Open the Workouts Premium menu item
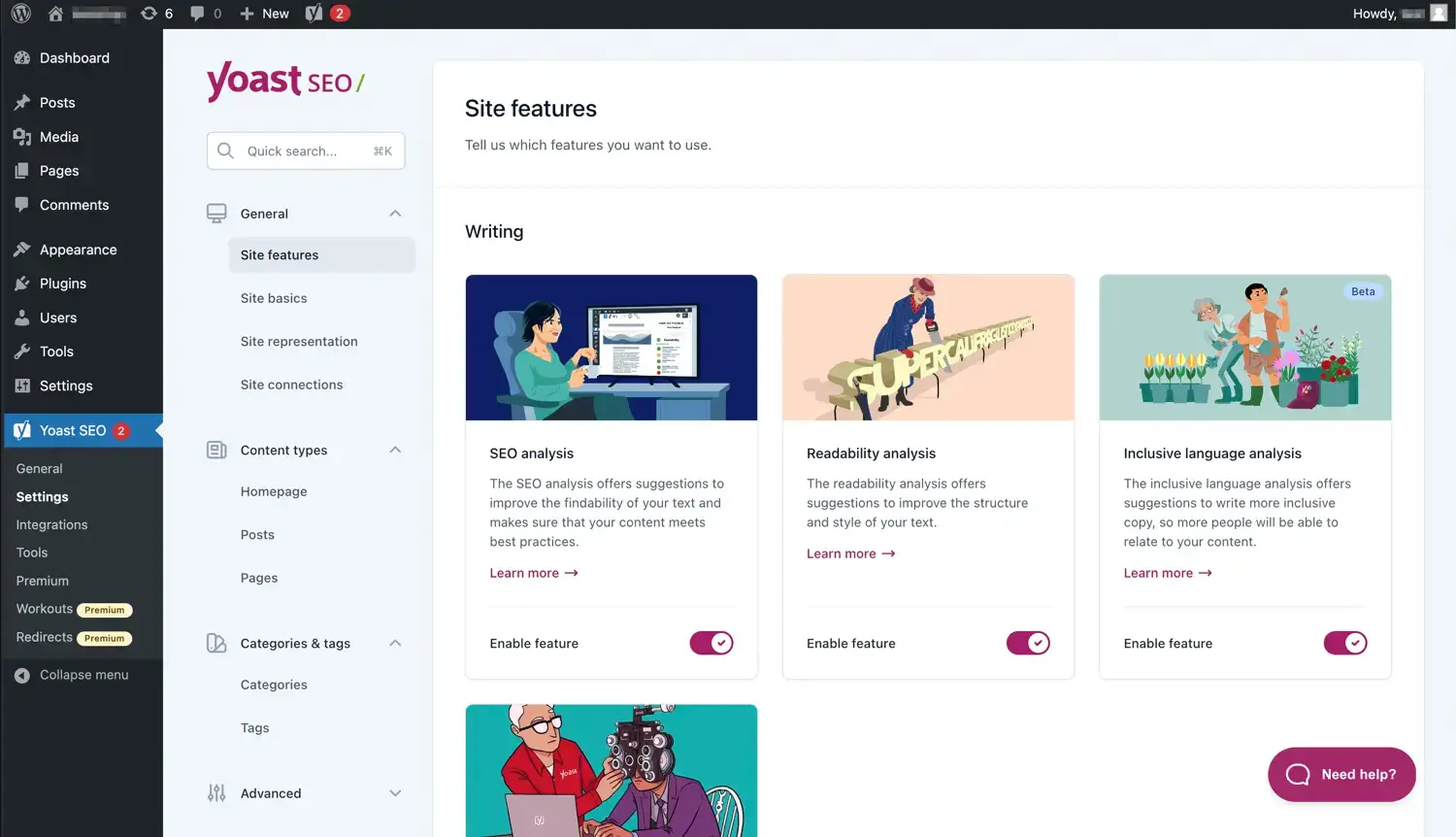The height and width of the screenshot is (837, 1456). 44,609
